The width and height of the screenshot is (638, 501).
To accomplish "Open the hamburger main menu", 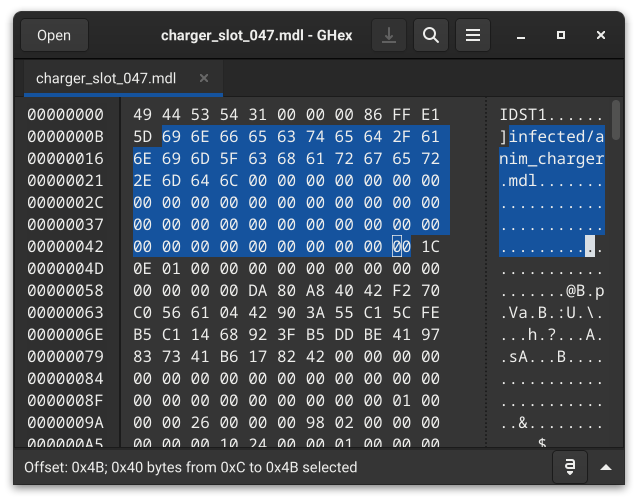I will [x=472, y=36].
